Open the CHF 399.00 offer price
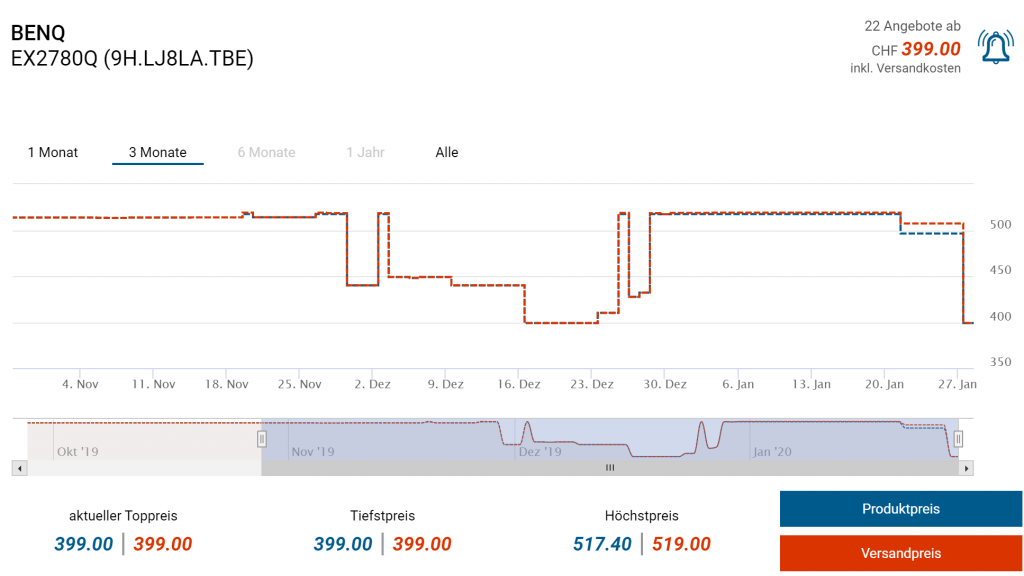Image resolution: width=1024 pixels, height=576 pixels. pos(930,49)
